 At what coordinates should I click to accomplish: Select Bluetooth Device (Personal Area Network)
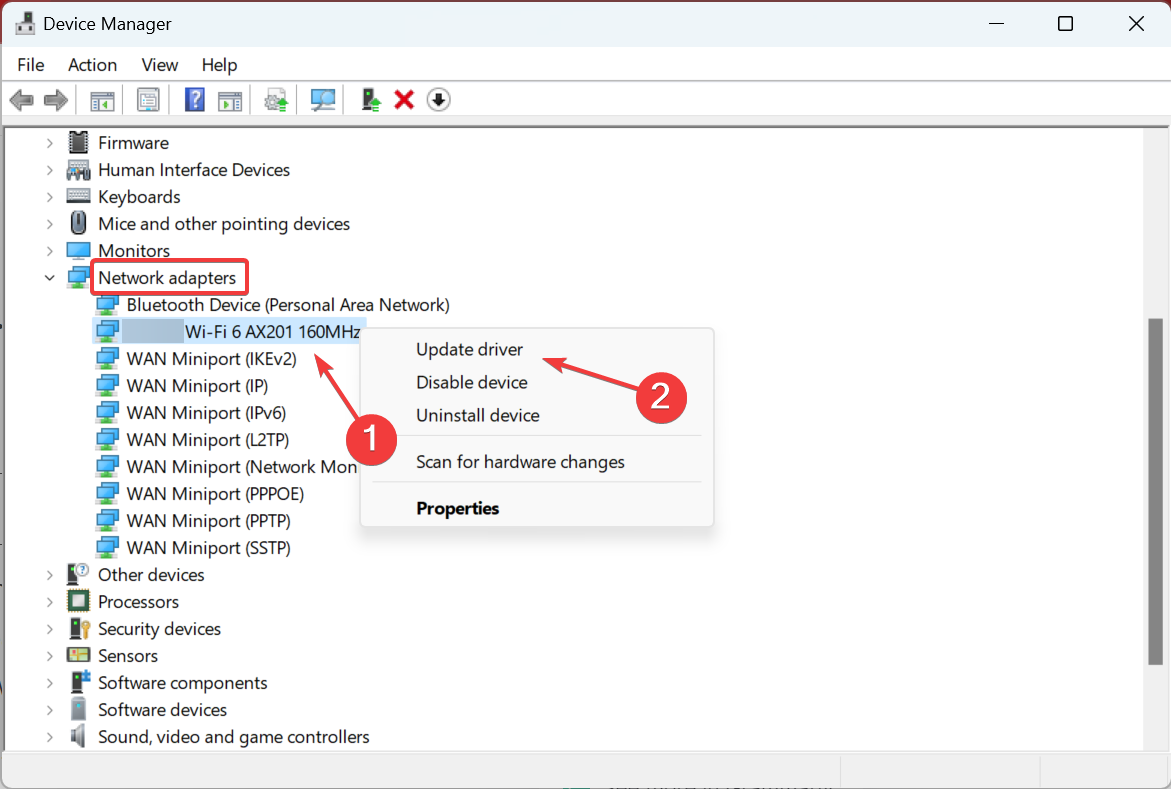tap(287, 305)
